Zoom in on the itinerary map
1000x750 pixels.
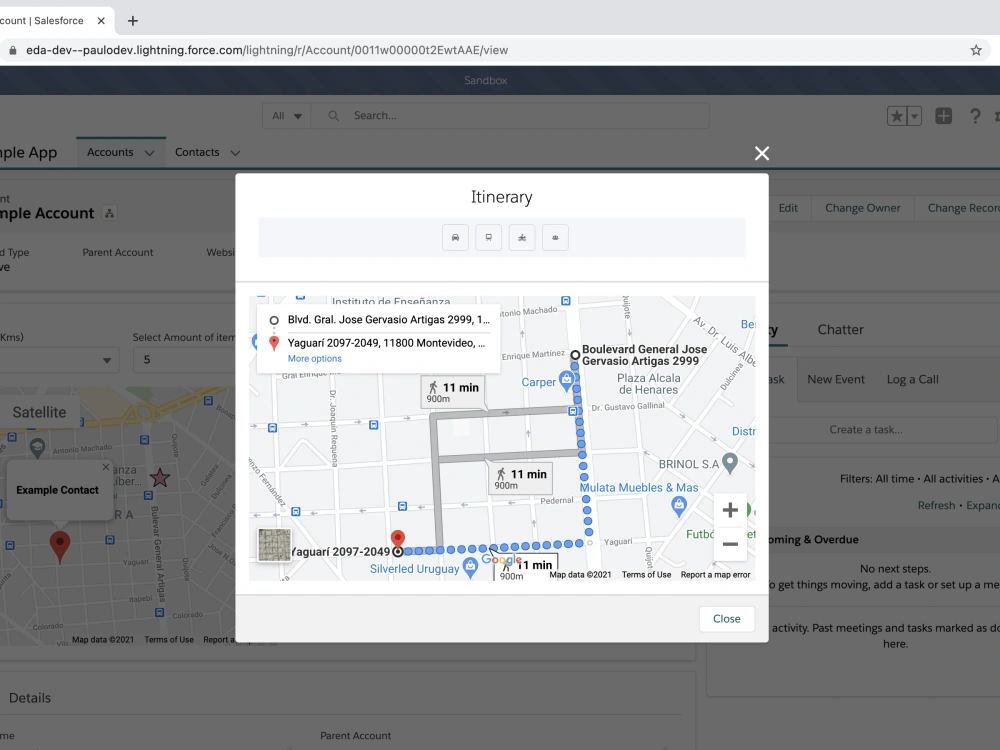click(x=730, y=510)
